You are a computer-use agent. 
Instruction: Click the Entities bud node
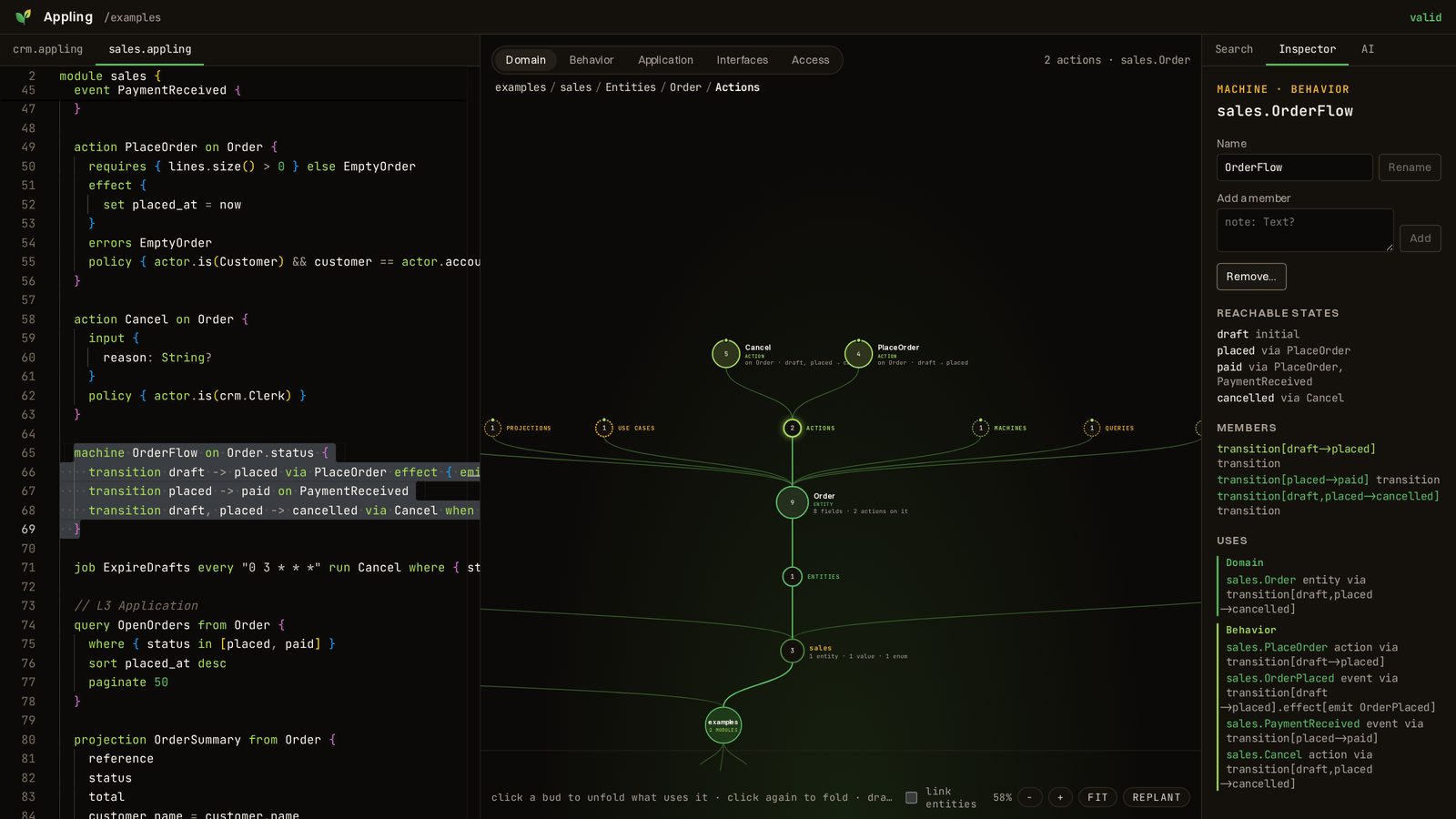[x=793, y=576]
